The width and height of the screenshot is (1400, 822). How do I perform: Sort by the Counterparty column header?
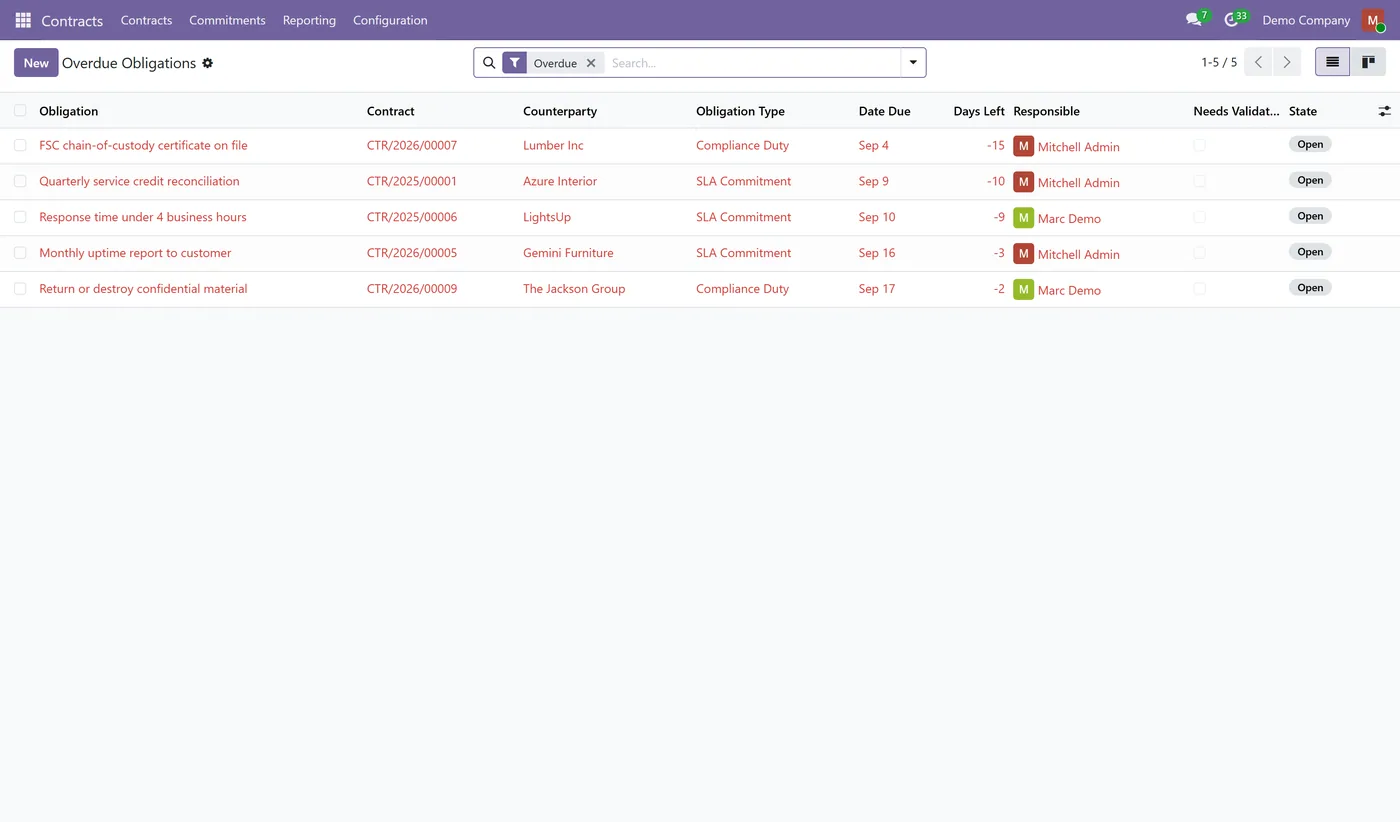(560, 111)
